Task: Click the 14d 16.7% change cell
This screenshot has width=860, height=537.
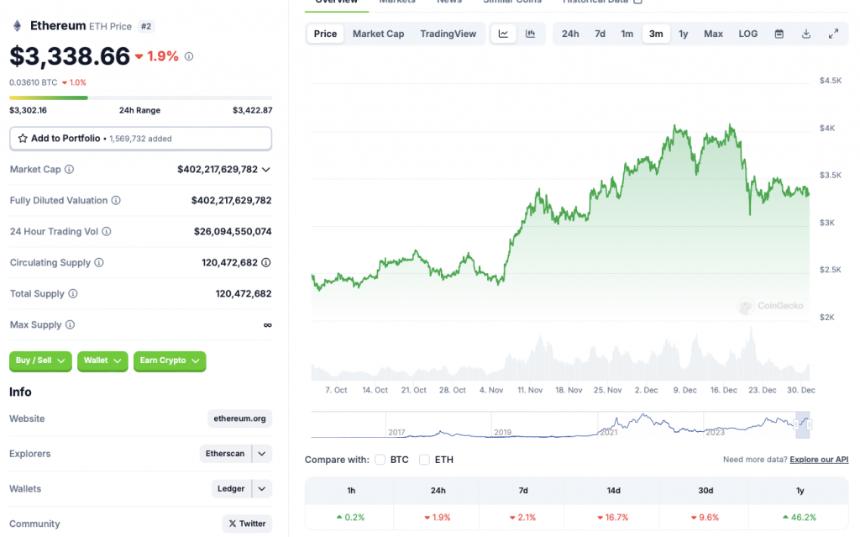Action: [x=613, y=517]
